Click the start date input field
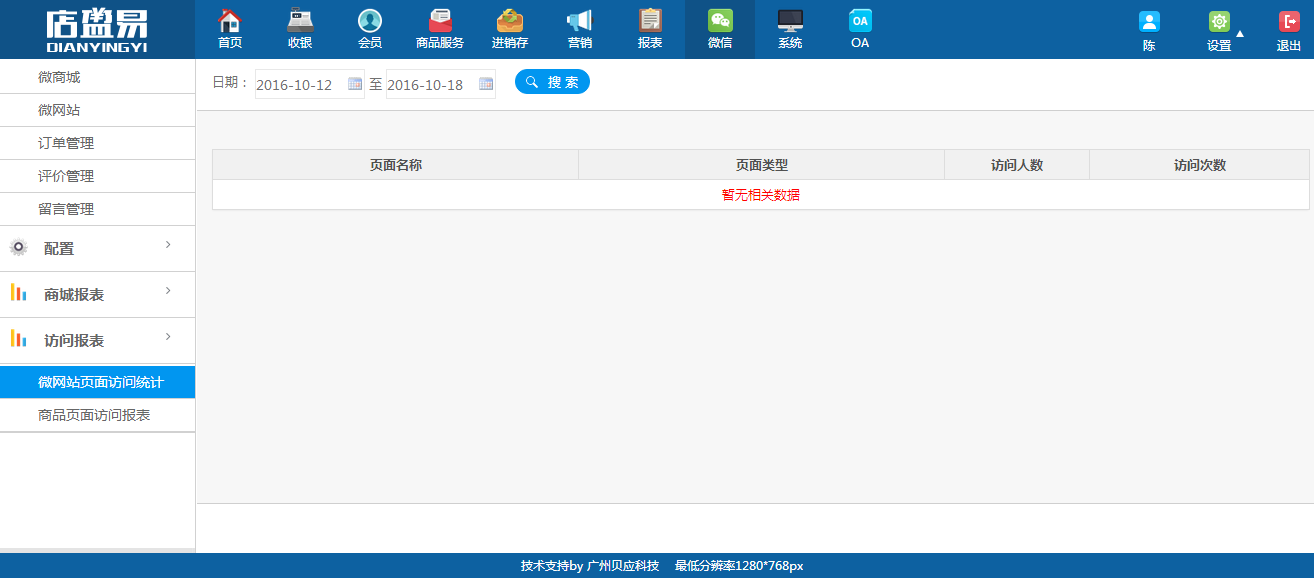Viewport: 1314px width, 578px height. tap(299, 85)
